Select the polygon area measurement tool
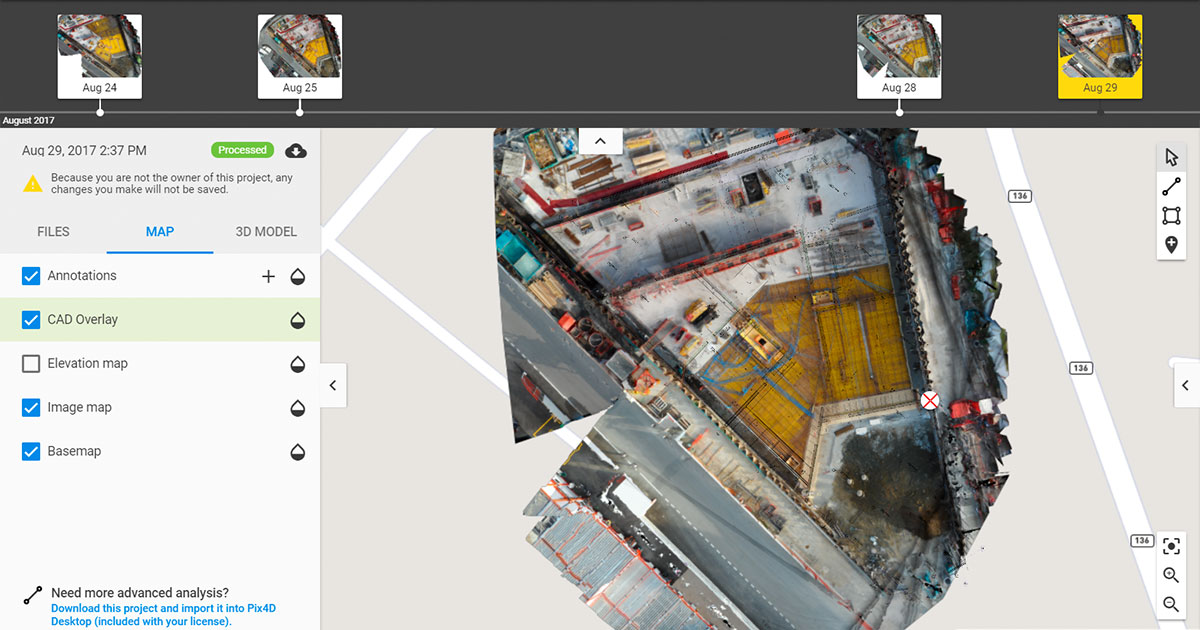 [x=1171, y=215]
